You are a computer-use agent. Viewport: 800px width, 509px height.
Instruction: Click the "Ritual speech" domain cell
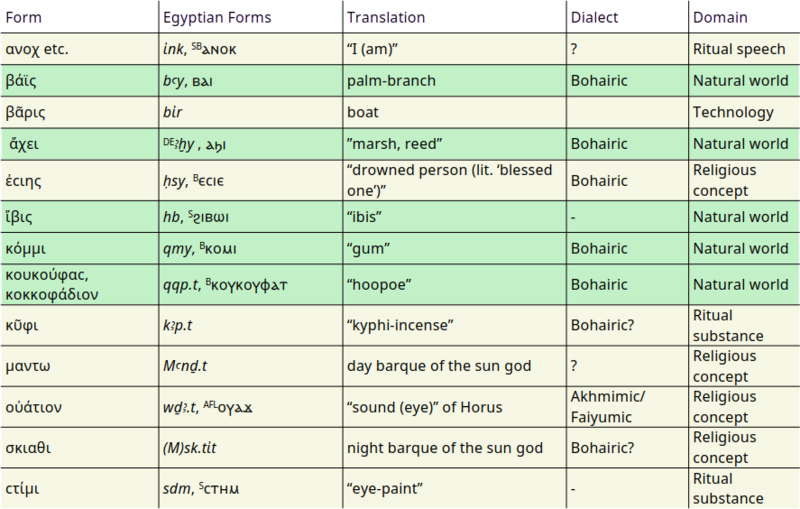point(739,49)
